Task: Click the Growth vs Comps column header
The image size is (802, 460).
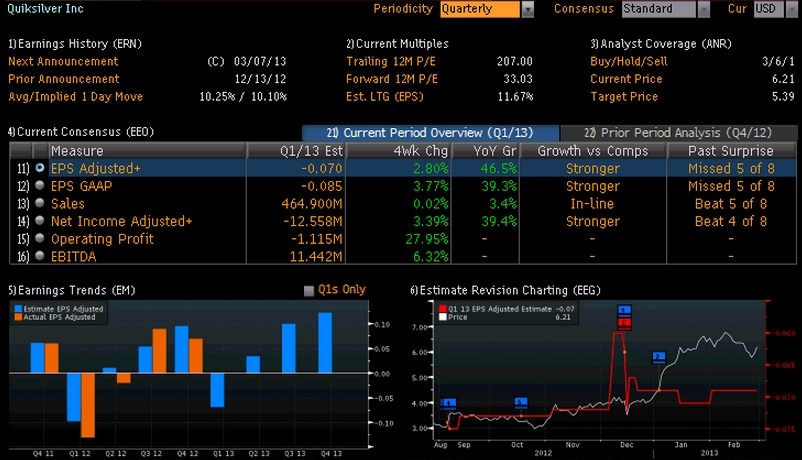Action: (x=593, y=151)
